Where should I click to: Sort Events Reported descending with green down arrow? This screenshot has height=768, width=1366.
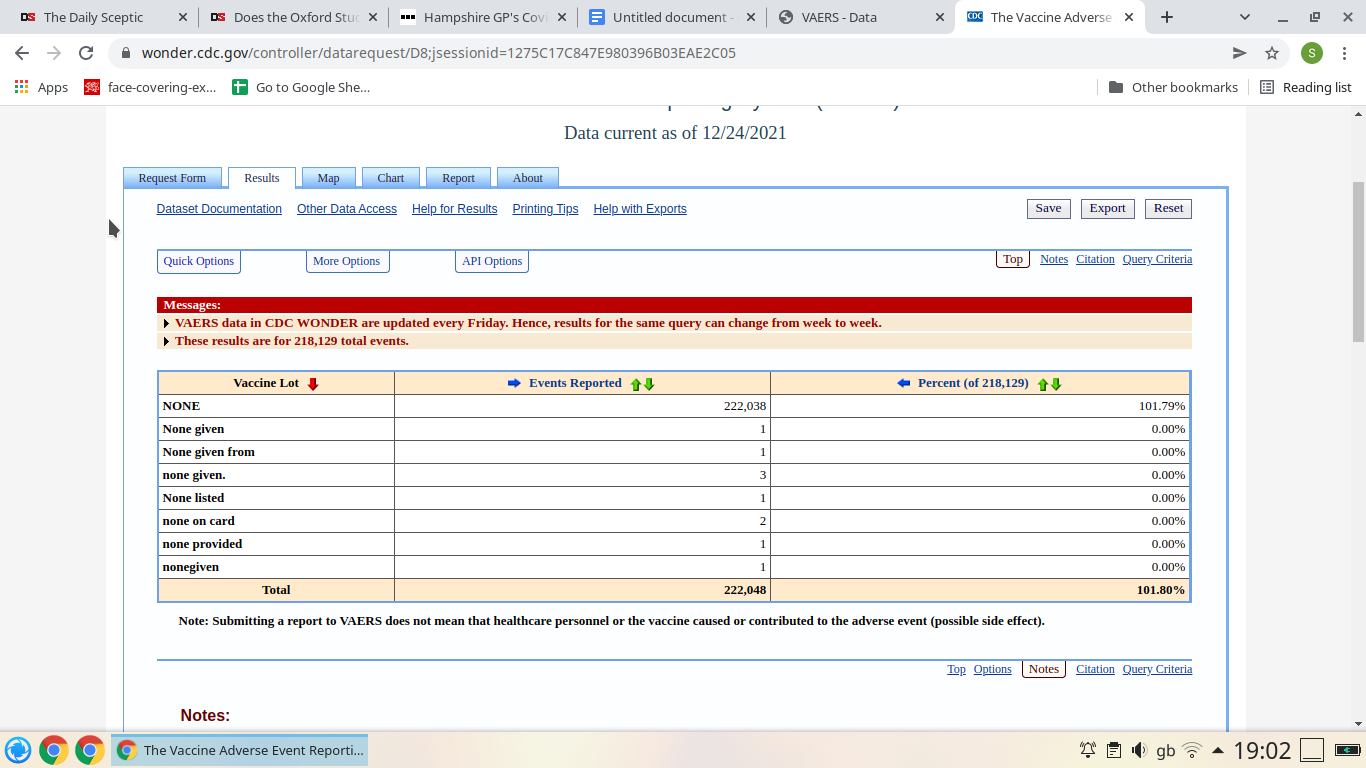(x=649, y=384)
